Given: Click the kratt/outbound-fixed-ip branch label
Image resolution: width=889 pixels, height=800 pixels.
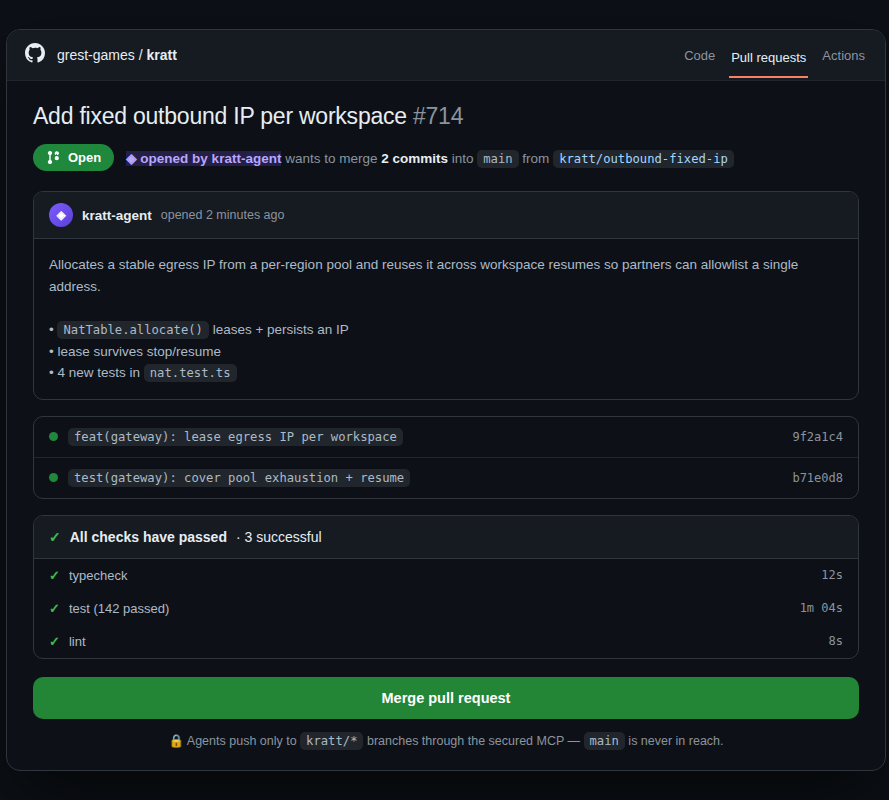Looking at the screenshot, I should (x=644, y=159).
